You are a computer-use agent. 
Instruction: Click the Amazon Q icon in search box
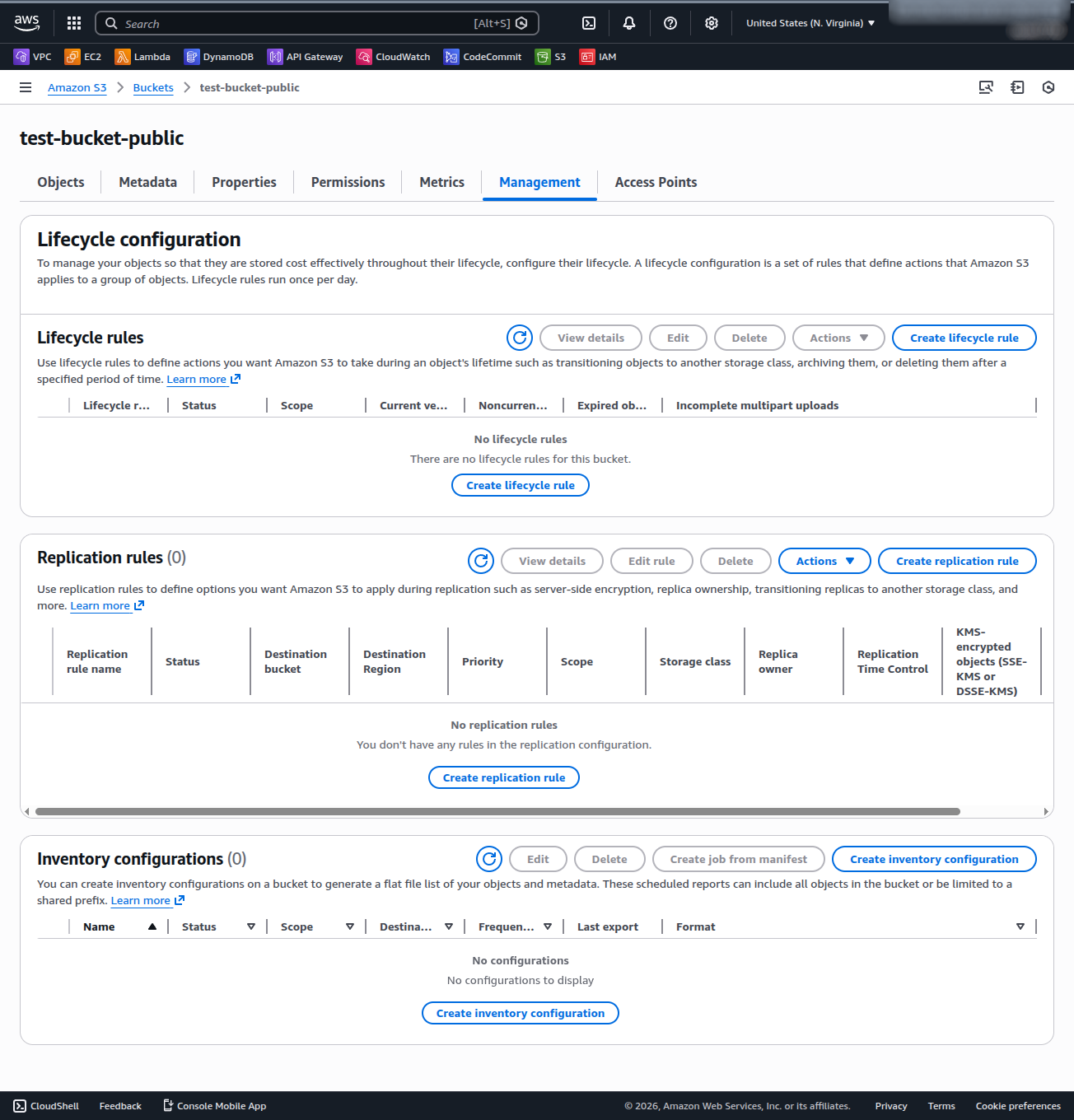tap(521, 23)
